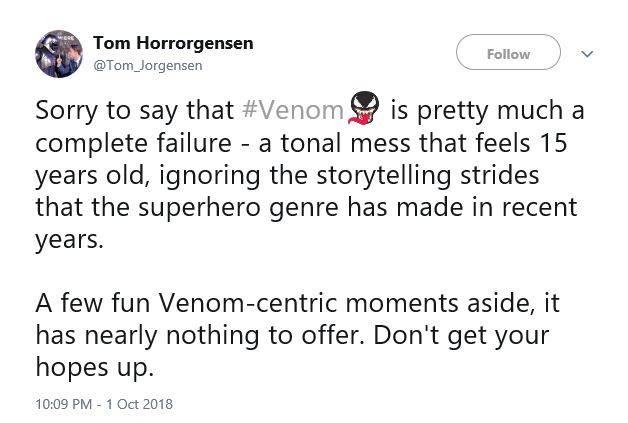Open the 10:09 PM timestamp link
Image resolution: width=628 pixels, height=423 pixels.
[64, 404]
